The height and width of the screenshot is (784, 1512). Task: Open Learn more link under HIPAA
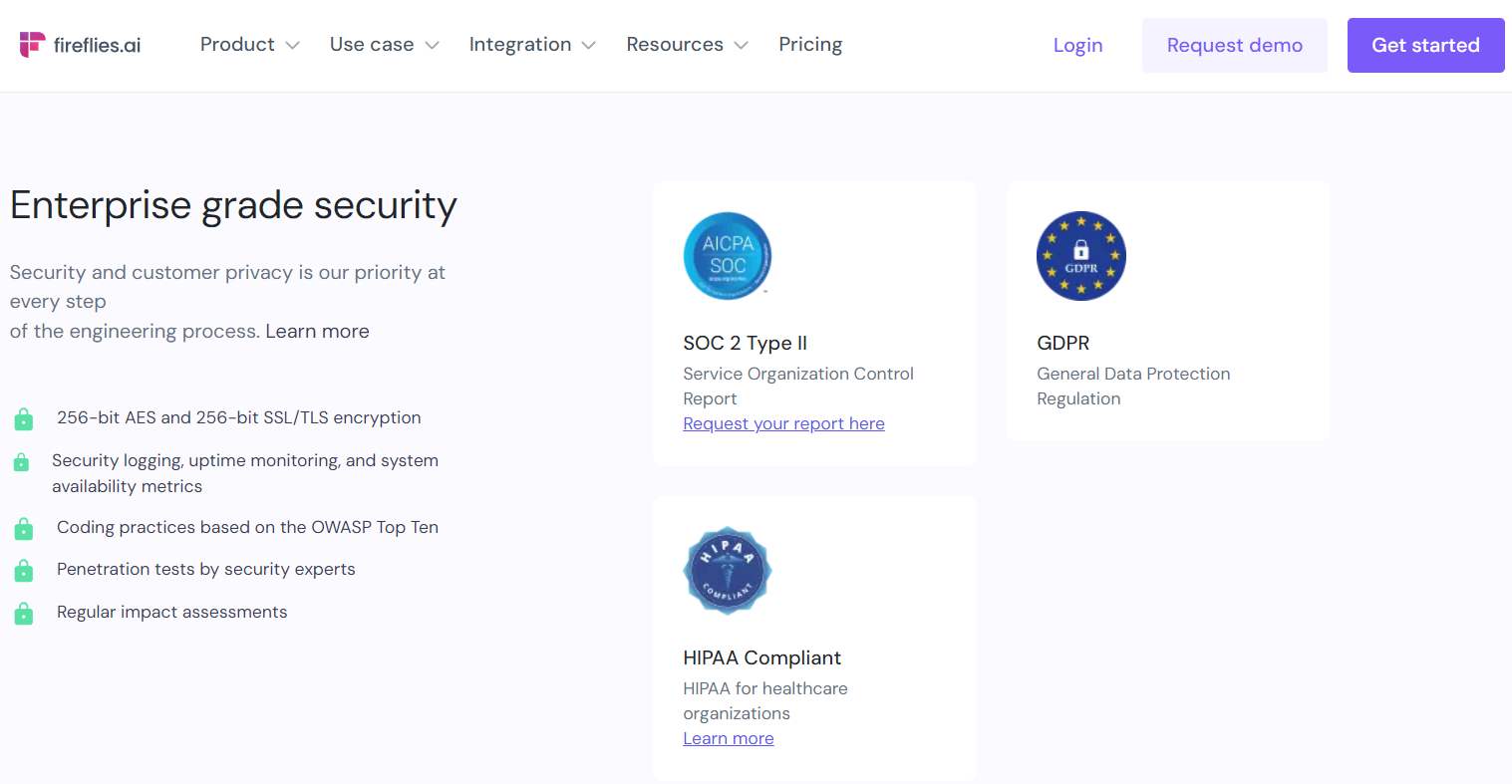tap(729, 738)
